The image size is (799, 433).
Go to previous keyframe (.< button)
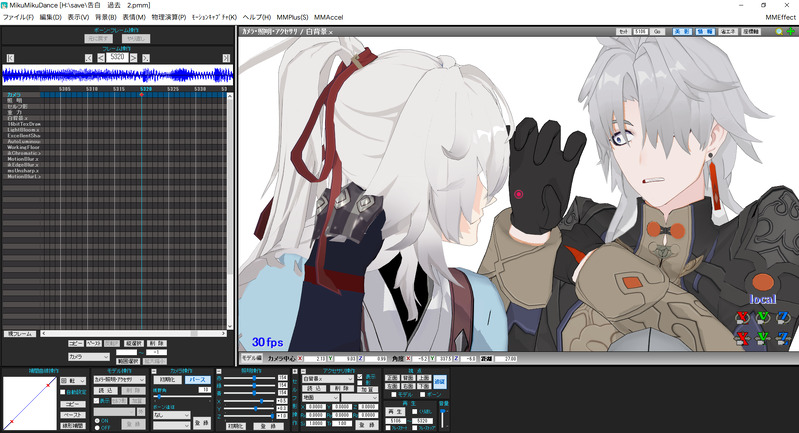point(89,58)
